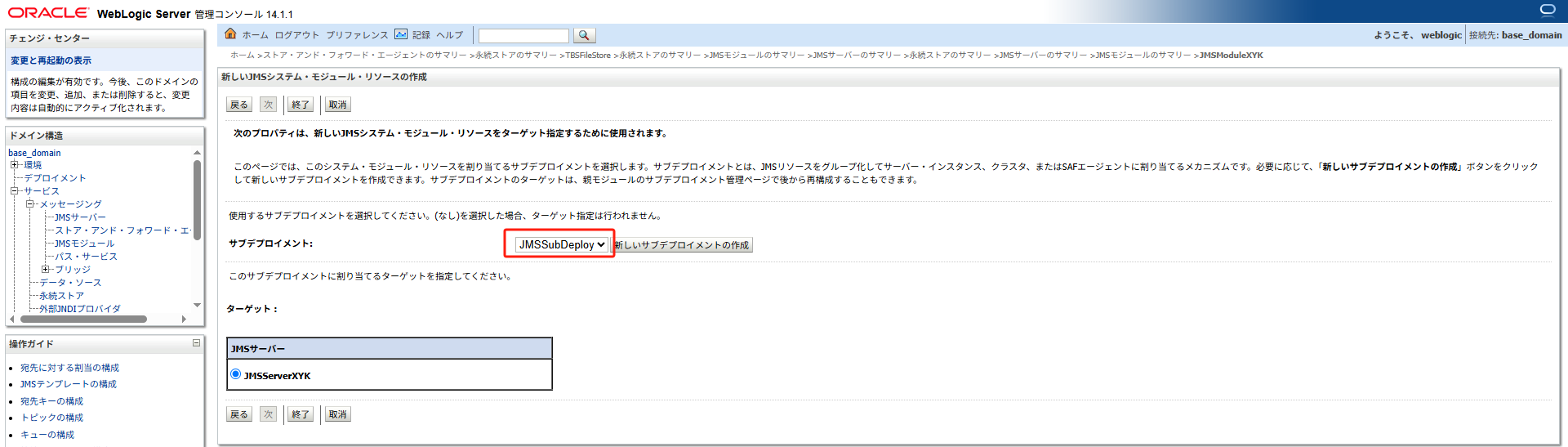Focus the search input field
The height and width of the screenshot is (447, 1568).
pyautogui.click(x=523, y=36)
